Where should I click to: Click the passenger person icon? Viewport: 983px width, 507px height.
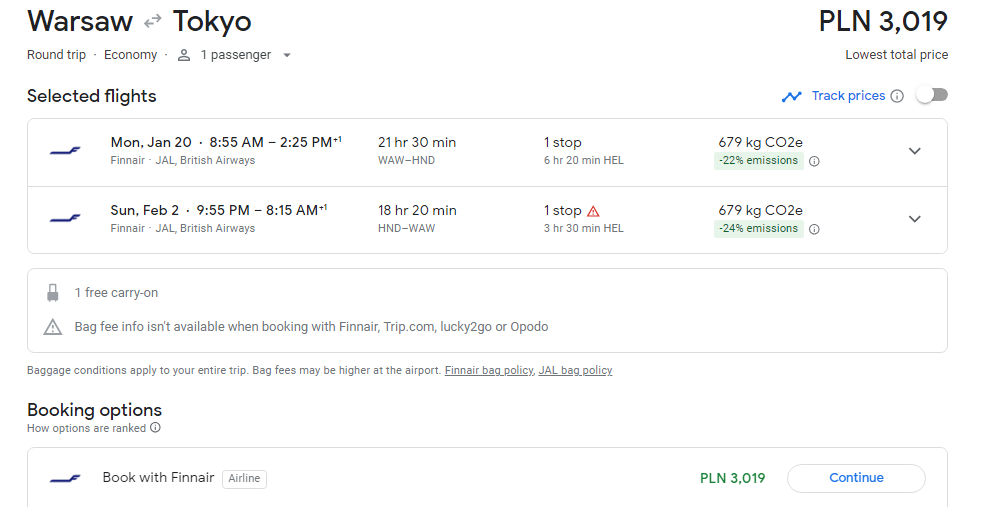coord(184,55)
